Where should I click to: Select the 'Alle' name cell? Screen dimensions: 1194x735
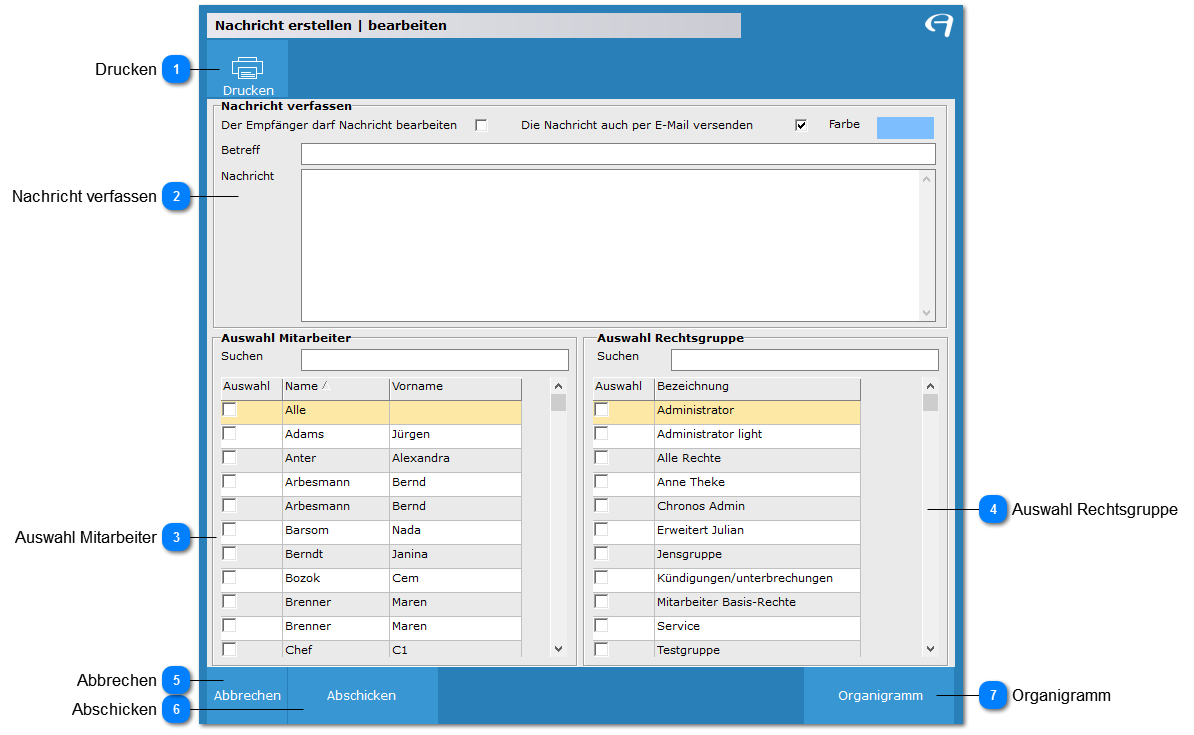click(x=336, y=410)
